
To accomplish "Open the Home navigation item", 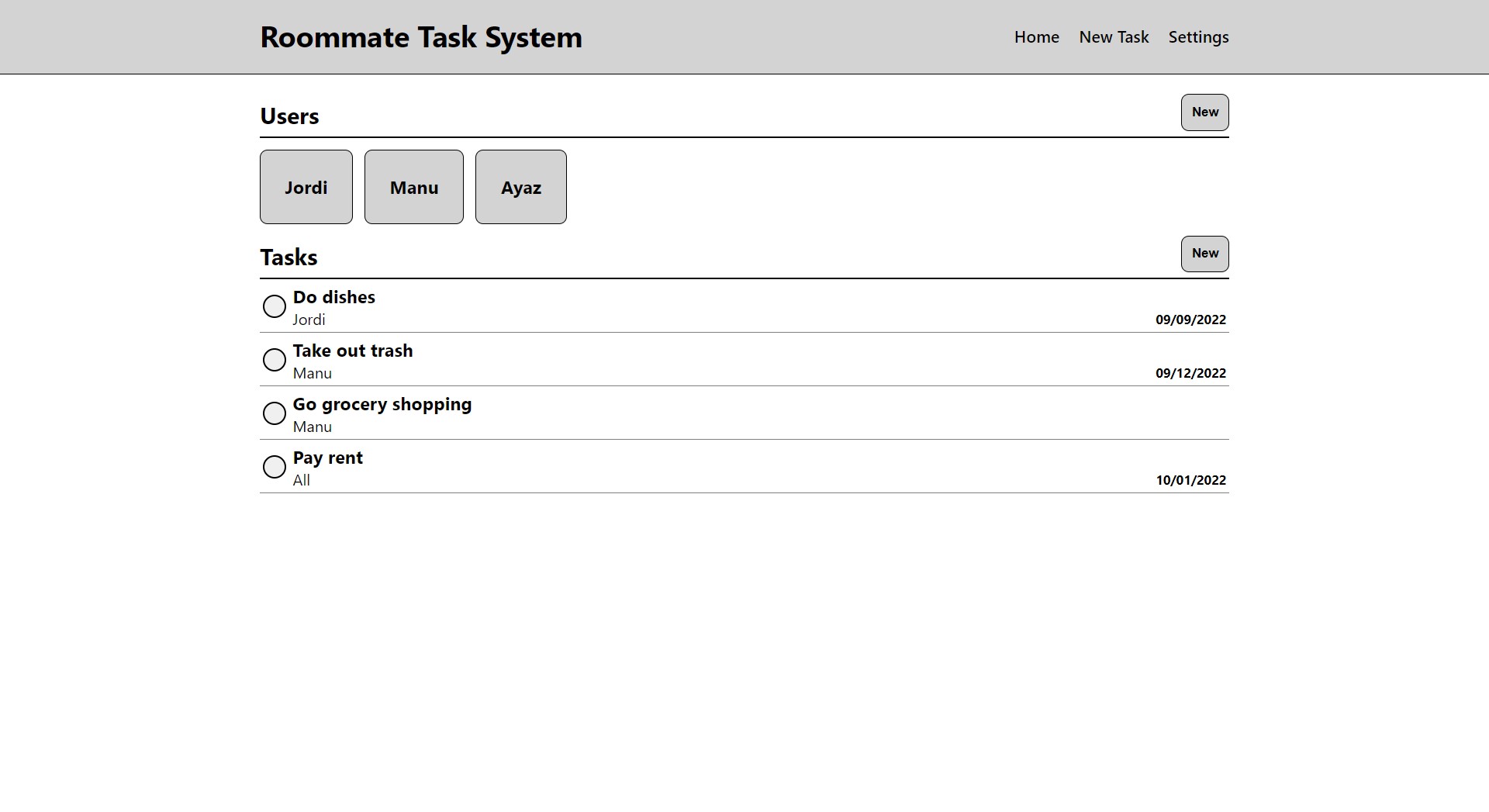I will click(1036, 36).
